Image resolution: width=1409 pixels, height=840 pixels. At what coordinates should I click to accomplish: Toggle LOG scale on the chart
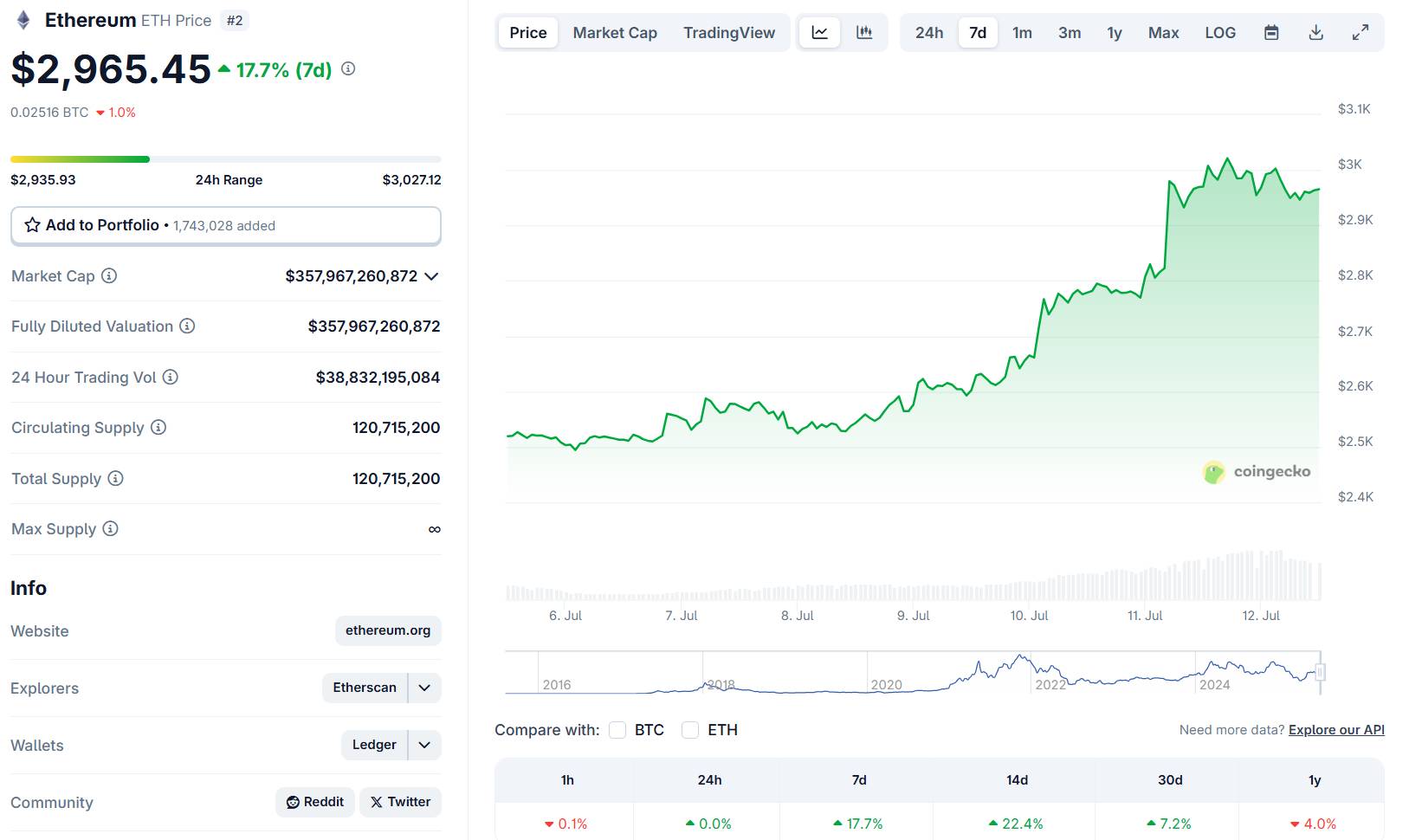pyautogui.click(x=1220, y=33)
